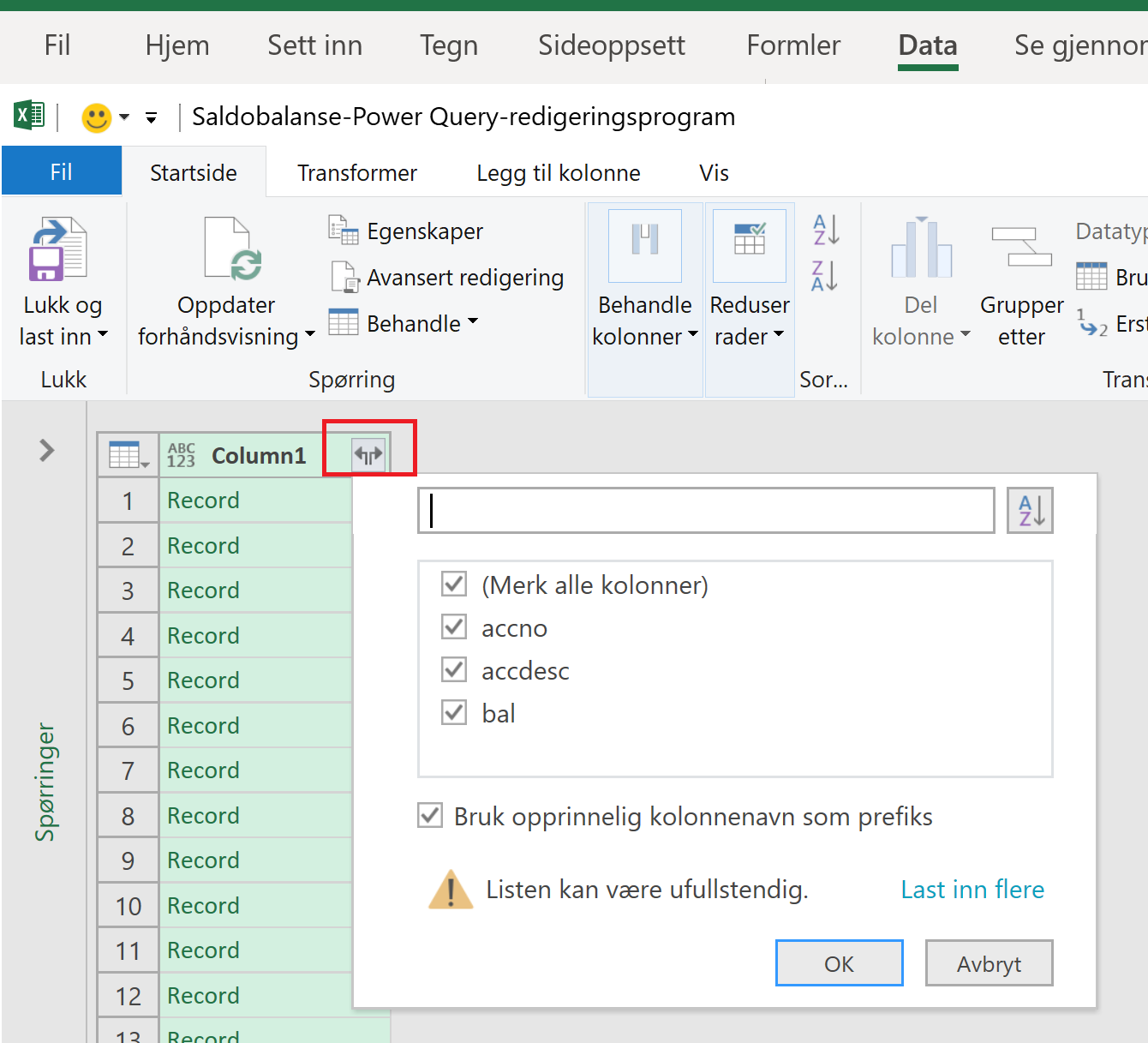Sort ascending A to Z in ribbon
The height and width of the screenshot is (1043, 1148).
(826, 230)
